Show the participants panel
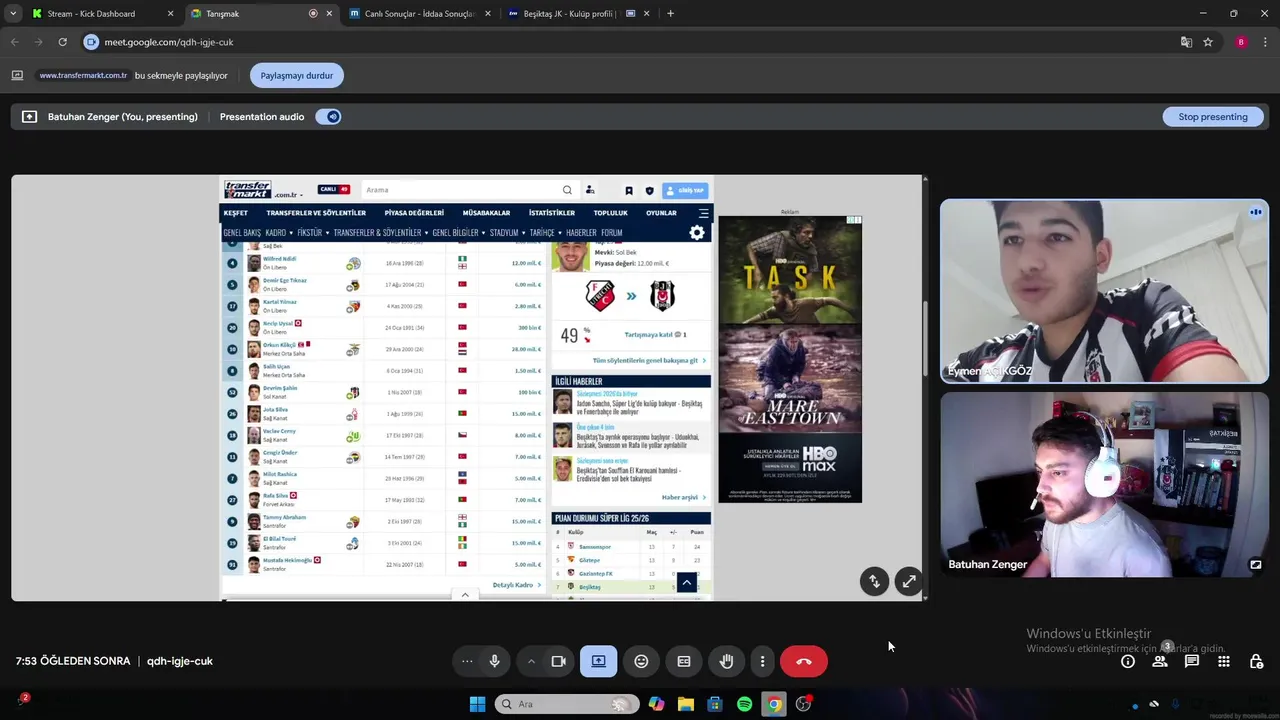This screenshot has height=720, width=1280. click(1160, 661)
